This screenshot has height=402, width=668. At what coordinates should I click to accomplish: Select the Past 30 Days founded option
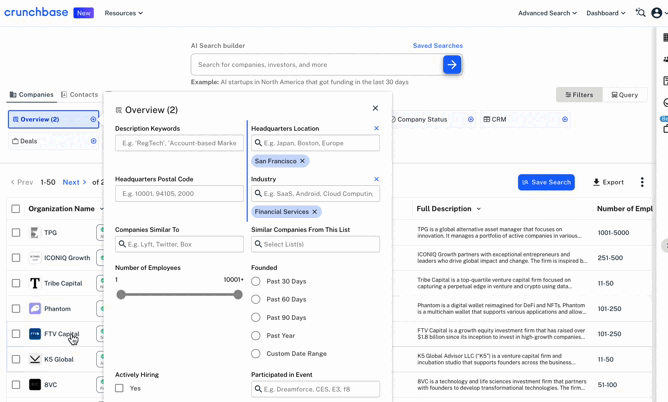pyautogui.click(x=256, y=281)
